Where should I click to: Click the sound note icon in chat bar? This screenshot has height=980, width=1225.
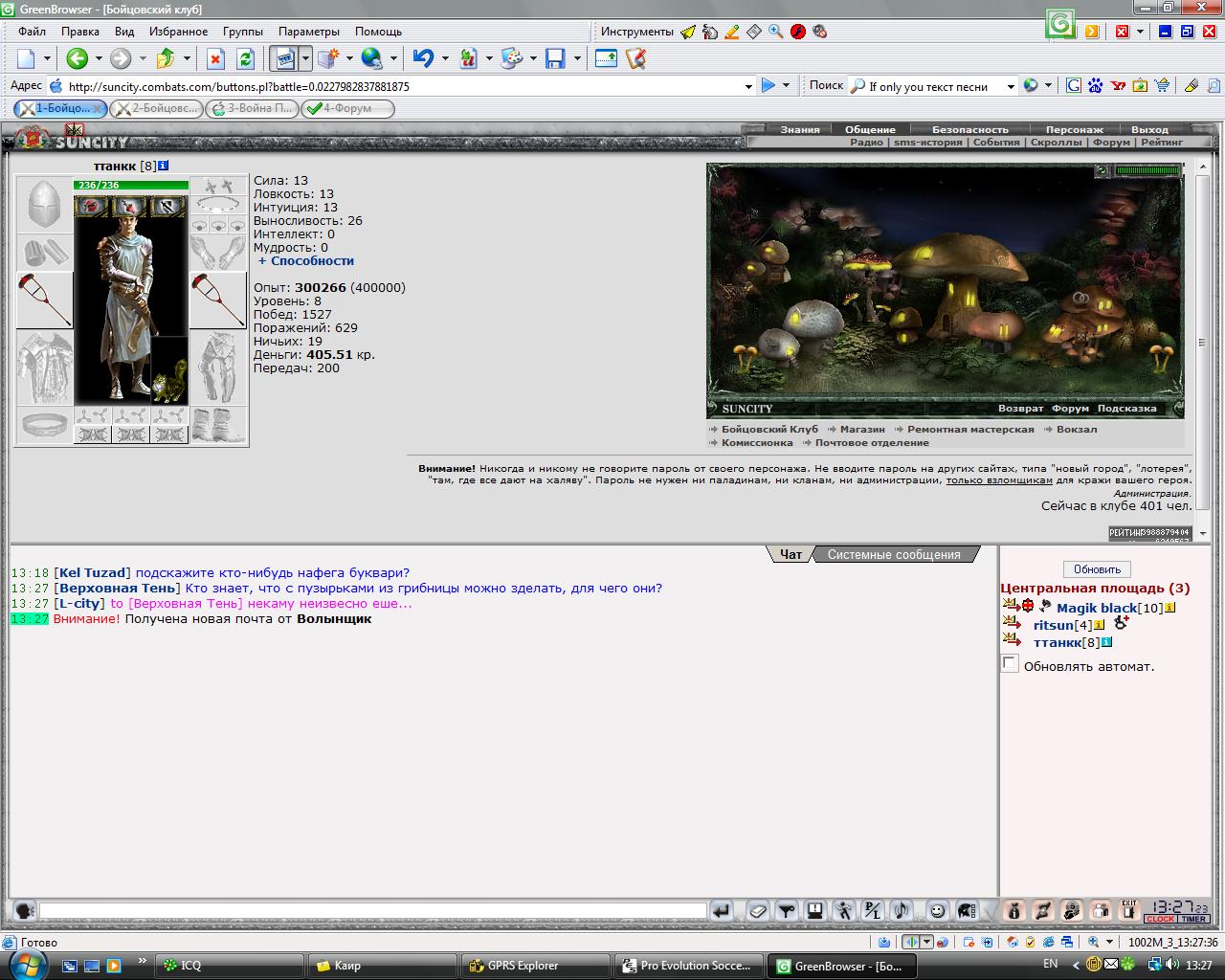point(901,911)
